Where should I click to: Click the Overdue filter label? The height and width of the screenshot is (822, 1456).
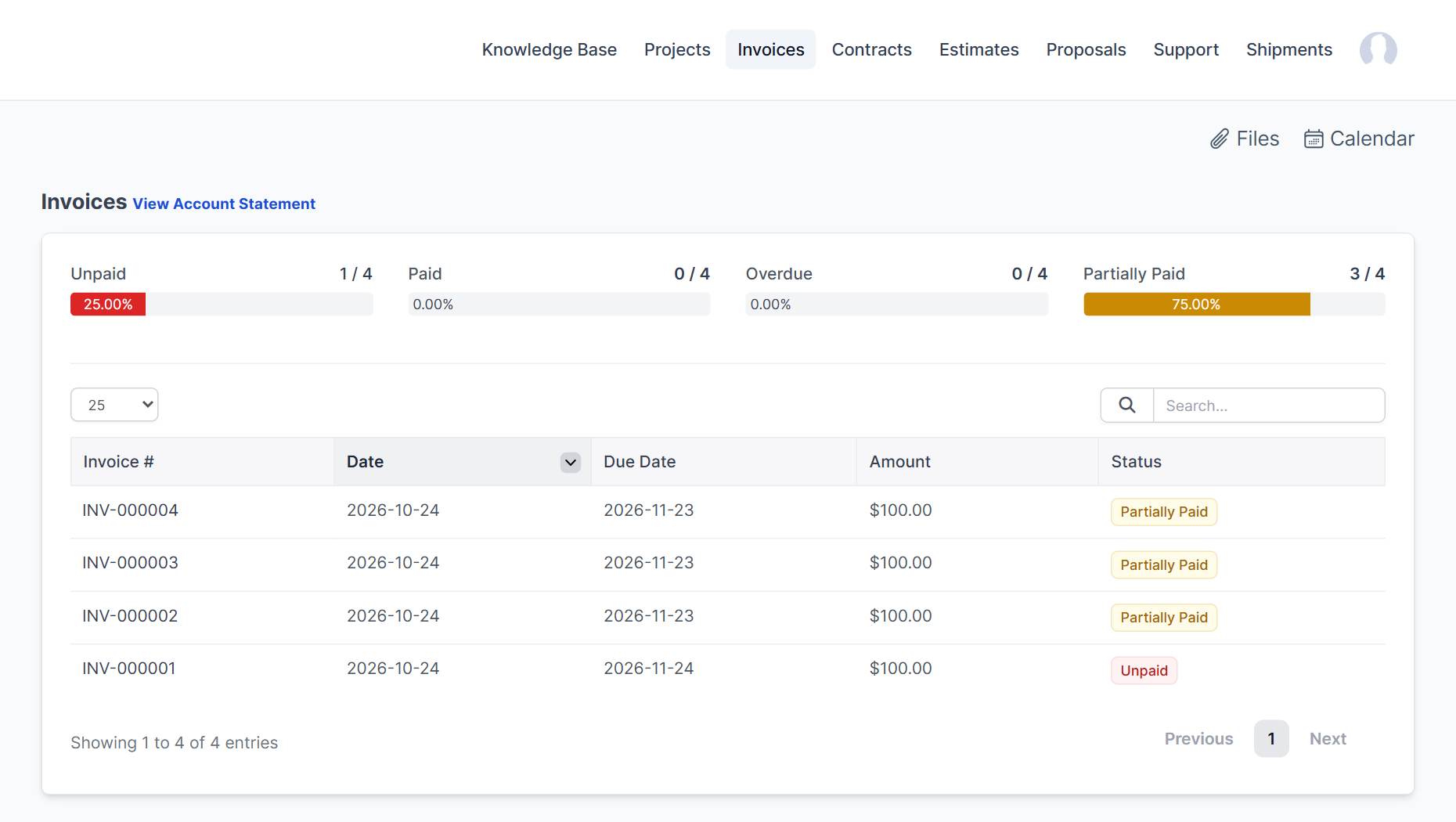click(779, 274)
